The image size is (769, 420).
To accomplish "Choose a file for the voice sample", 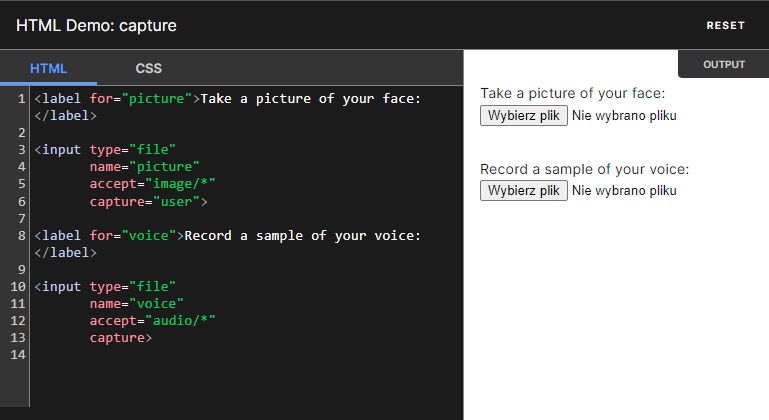I will click(524, 190).
